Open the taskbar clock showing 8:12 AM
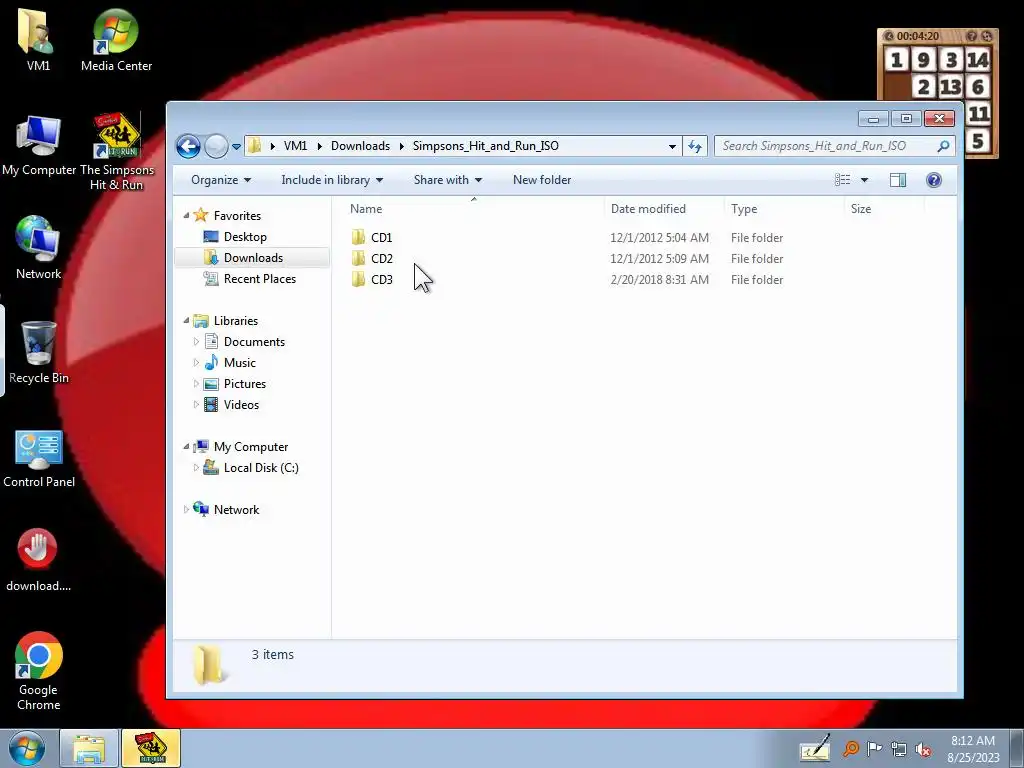The height and width of the screenshot is (768, 1024). pos(973,748)
